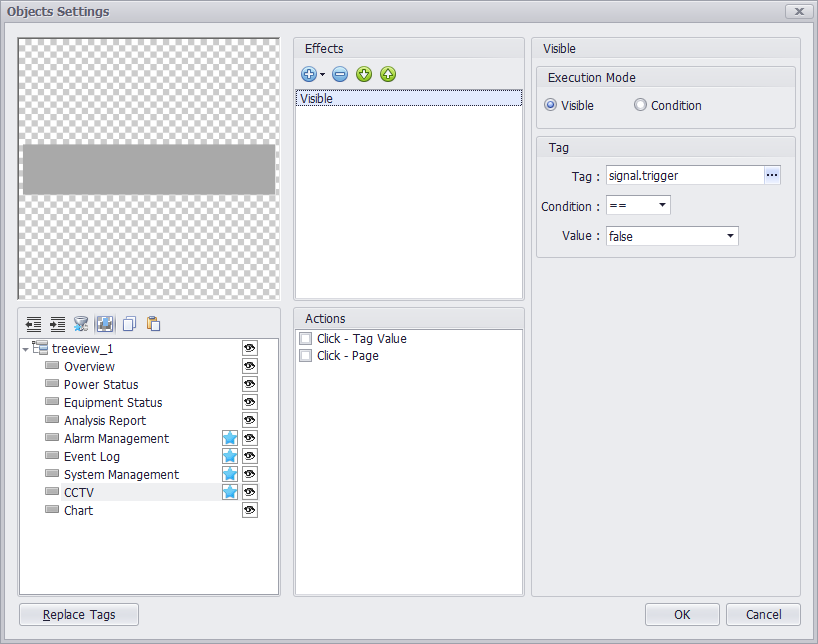Image resolution: width=818 pixels, height=644 pixels.
Task: Click the Cancel button
Action: tap(763, 614)
